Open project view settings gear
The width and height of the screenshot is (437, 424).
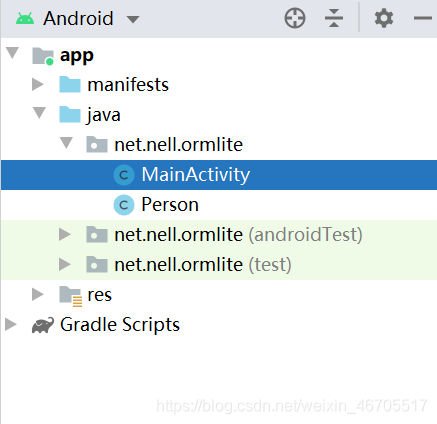(384, 18)
